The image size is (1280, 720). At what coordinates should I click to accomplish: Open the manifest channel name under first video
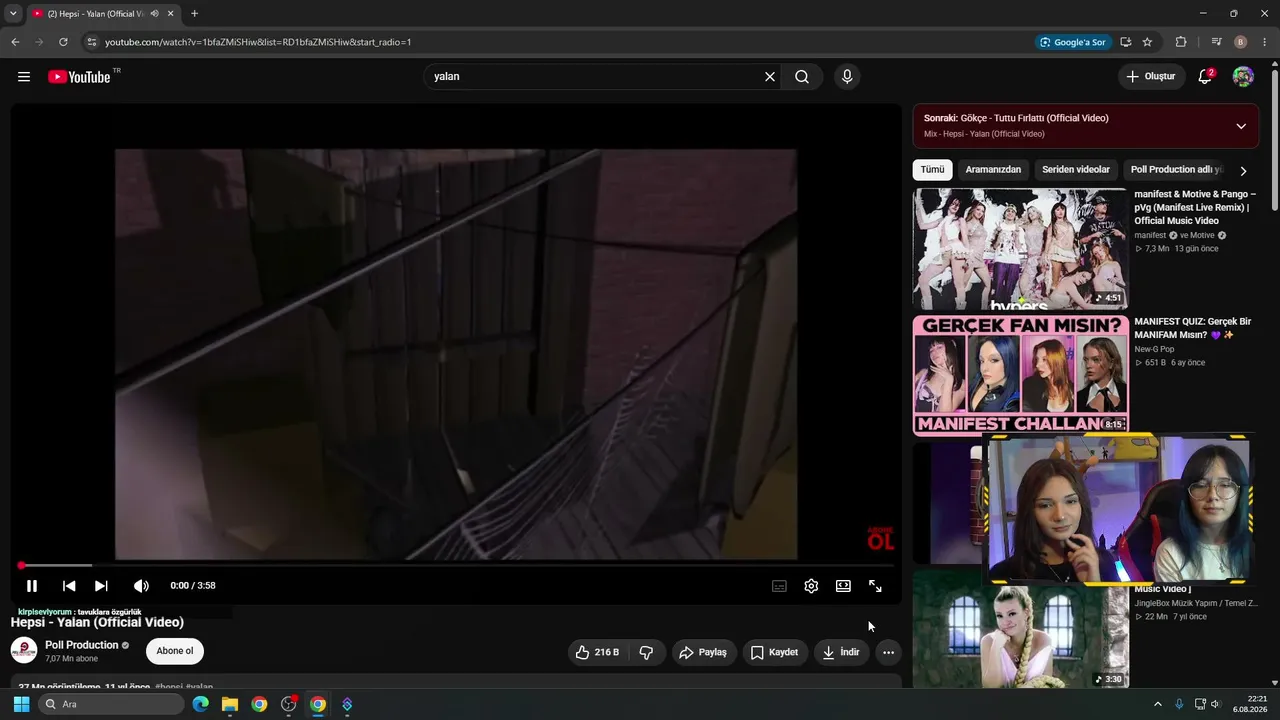click(1151, 235)
